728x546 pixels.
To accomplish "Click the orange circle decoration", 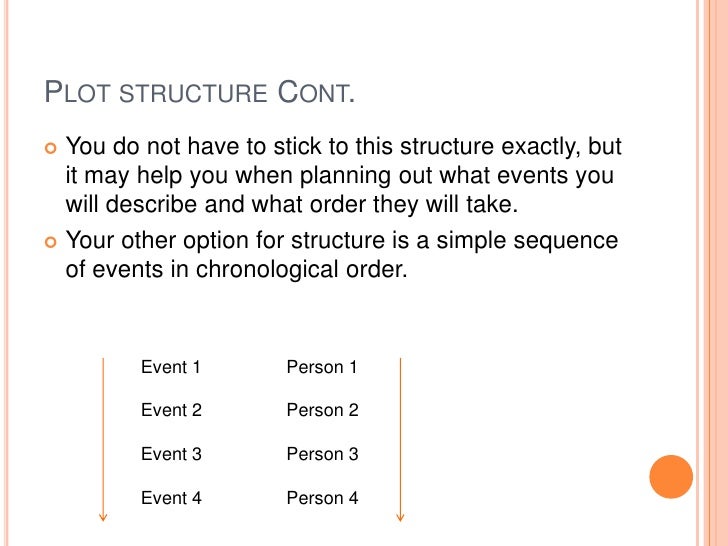I will click(x=671, y=477).
